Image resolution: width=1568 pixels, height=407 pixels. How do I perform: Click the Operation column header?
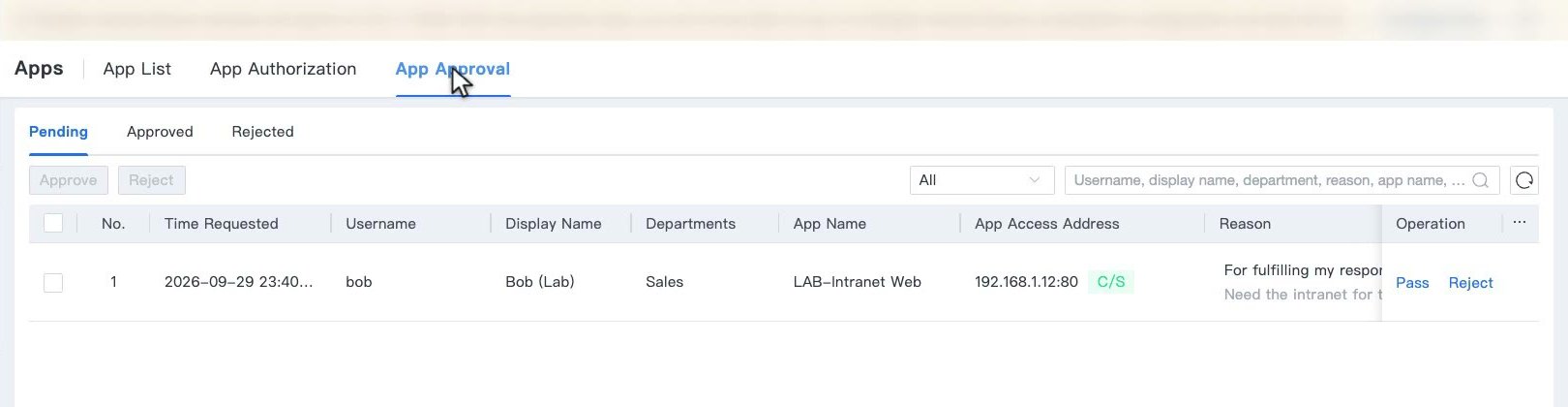coord(1430,224)
